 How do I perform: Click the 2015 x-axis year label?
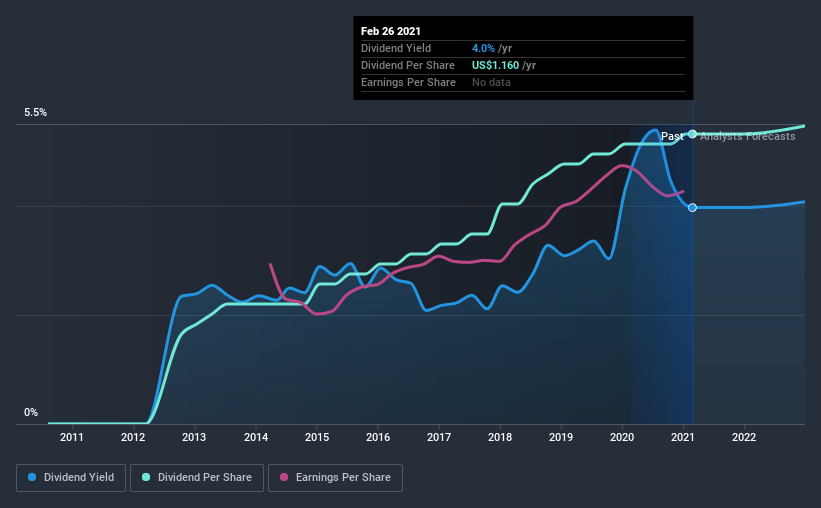(317, 437)
